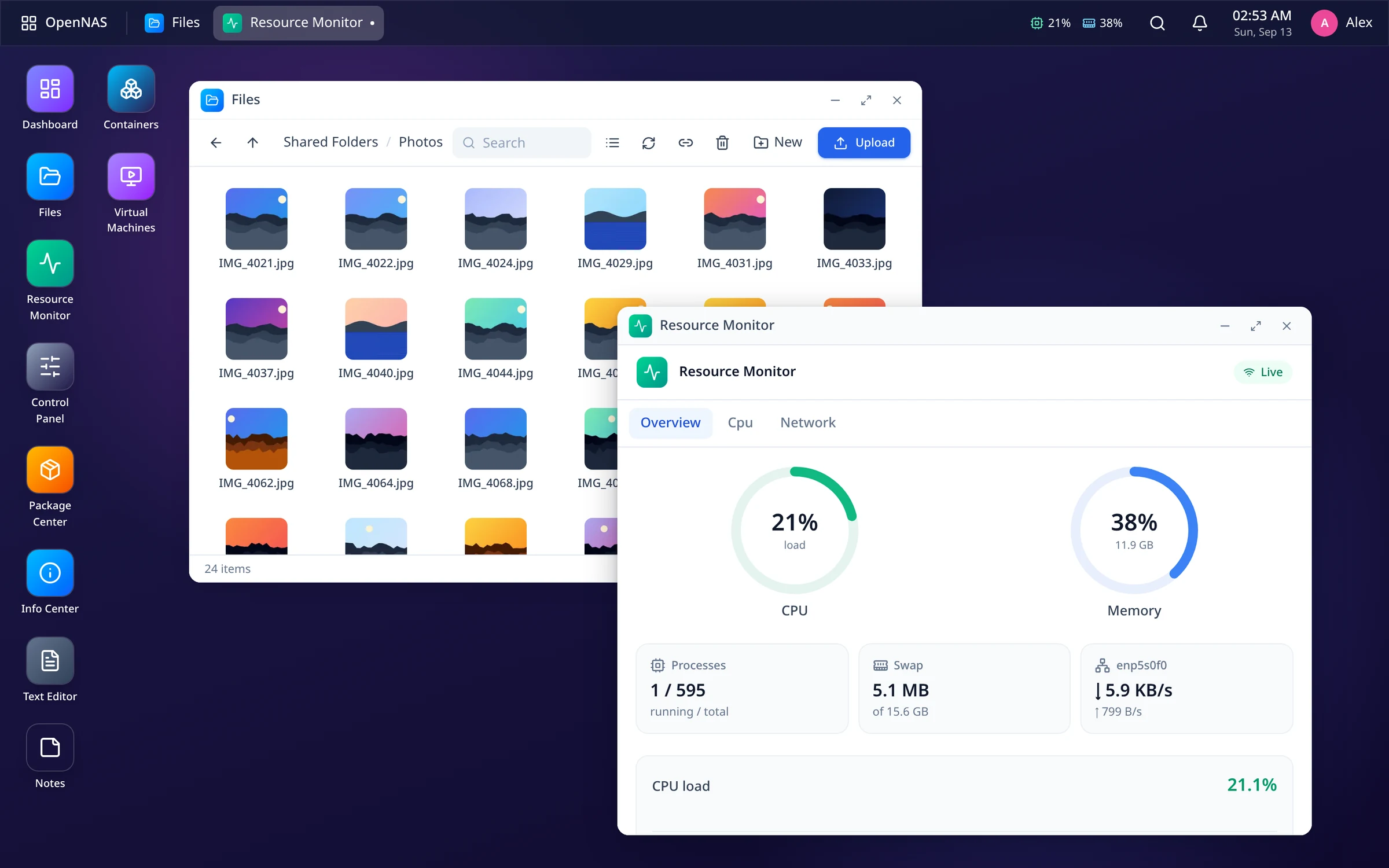Navigate up one folder level
This screenshot has width=1389, height=868.
pyautogui.click(x=252, y=142)
